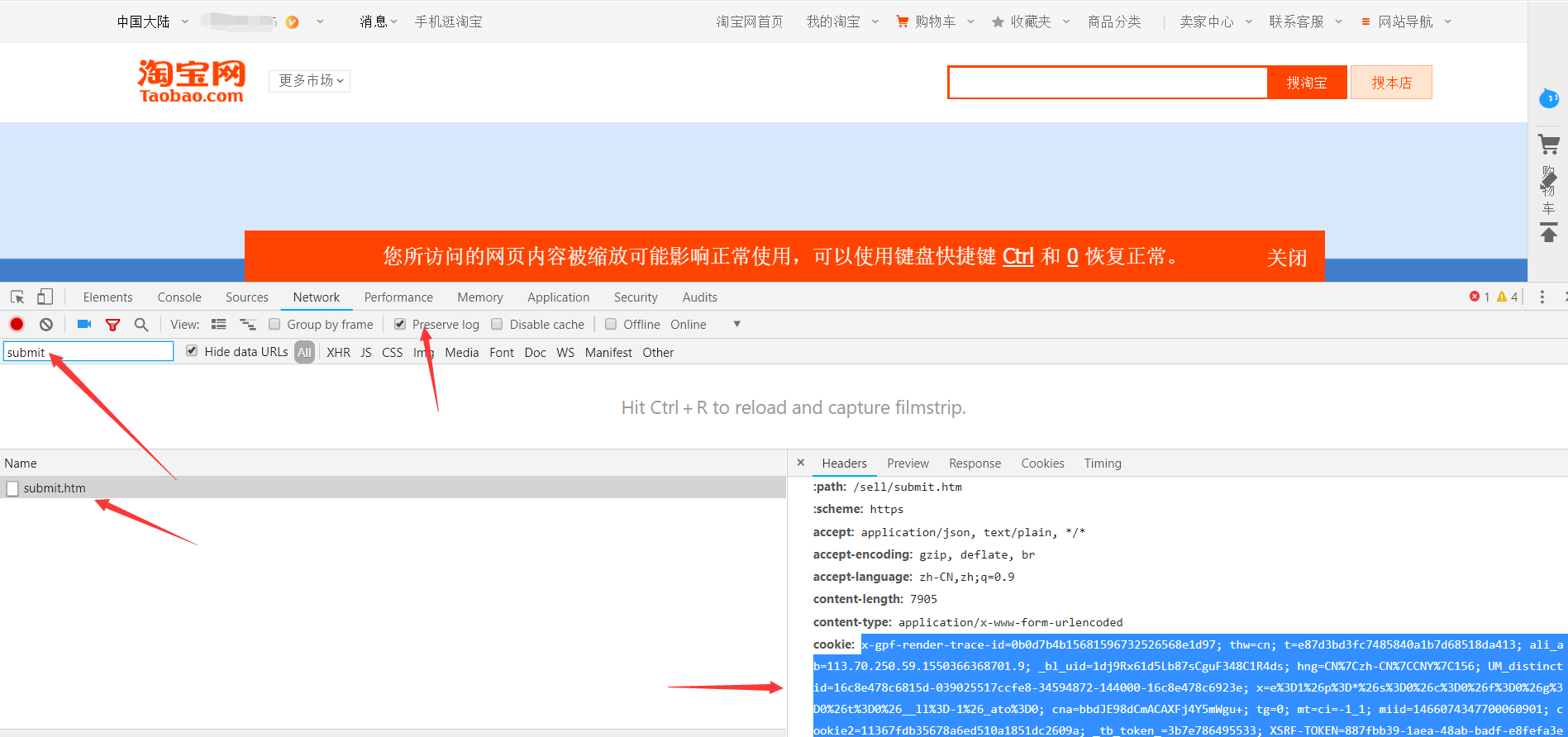Image resolution: width=1568 pixels, height=737 pixels.
Task: Click the 搜淘宝 search button
Action: (1306, 83)
